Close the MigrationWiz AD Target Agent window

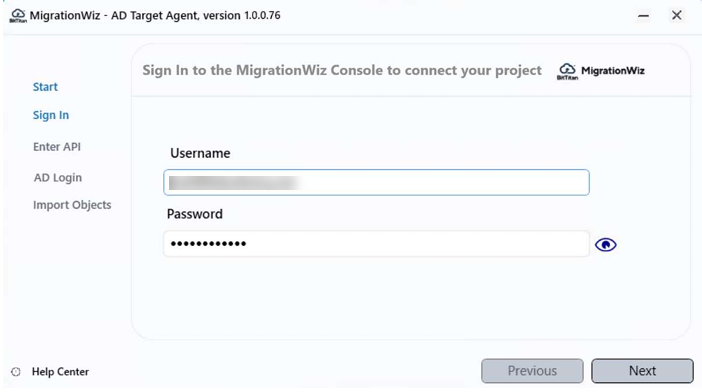tap(676, 16)
